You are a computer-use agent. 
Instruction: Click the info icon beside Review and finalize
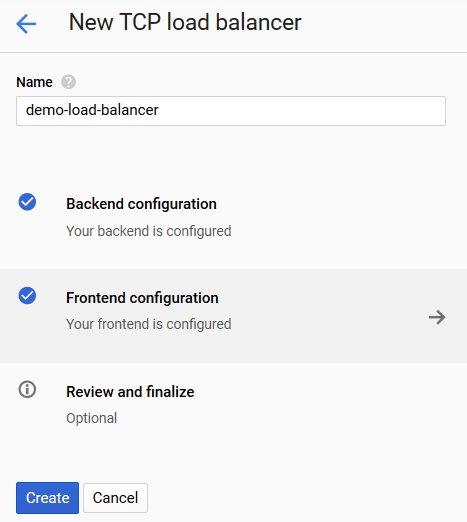point(27,389)
